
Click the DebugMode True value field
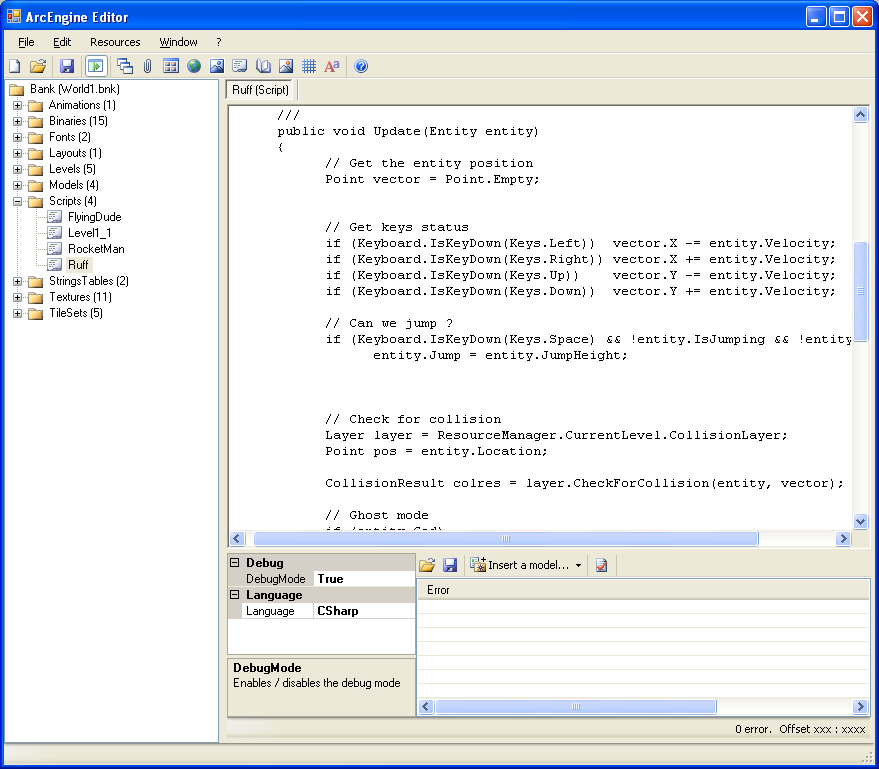pos(364,579)
